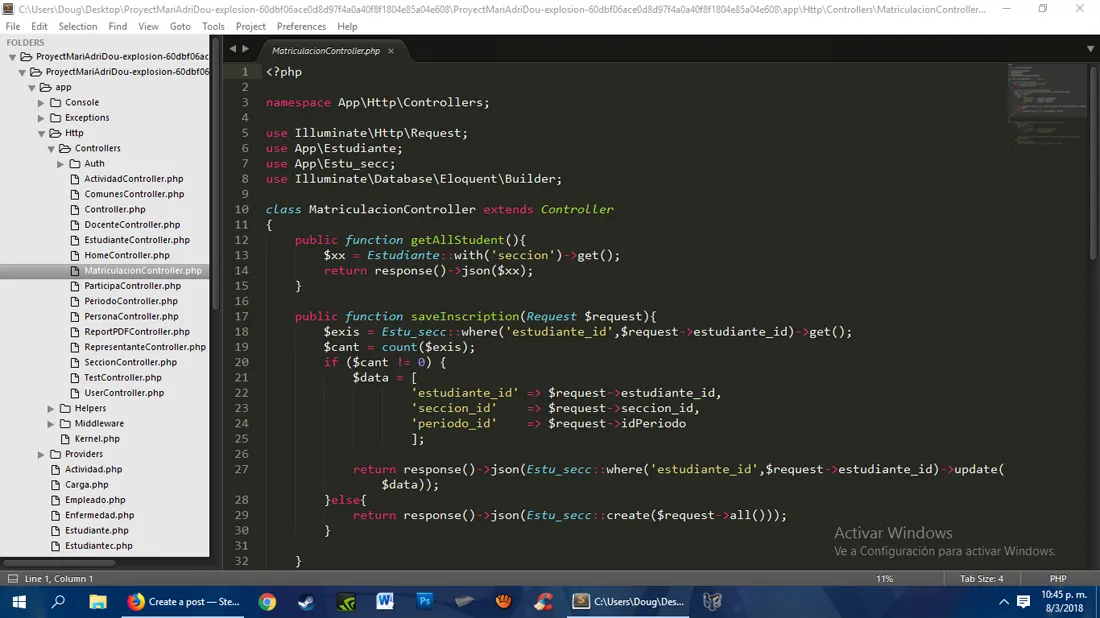This screenshot has height=618, width=1100.
Task: Open RepresentanteController.php file
Action: [x=145, y=347]
